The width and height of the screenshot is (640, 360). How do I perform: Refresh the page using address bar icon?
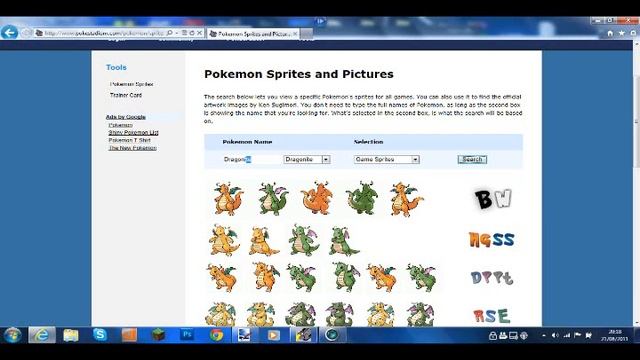192,33
